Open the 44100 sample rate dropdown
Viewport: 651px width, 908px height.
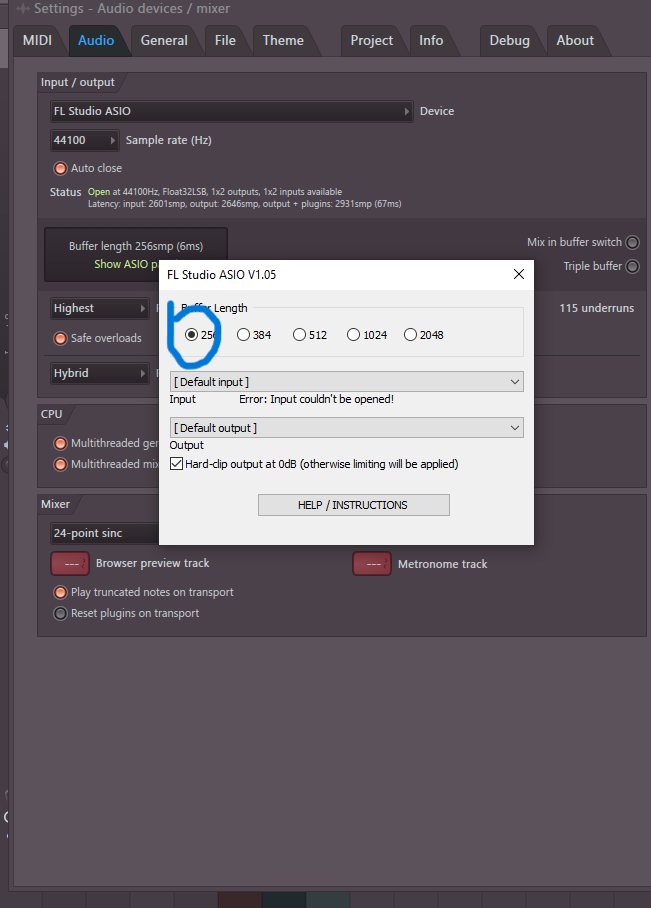click(85, 140)
